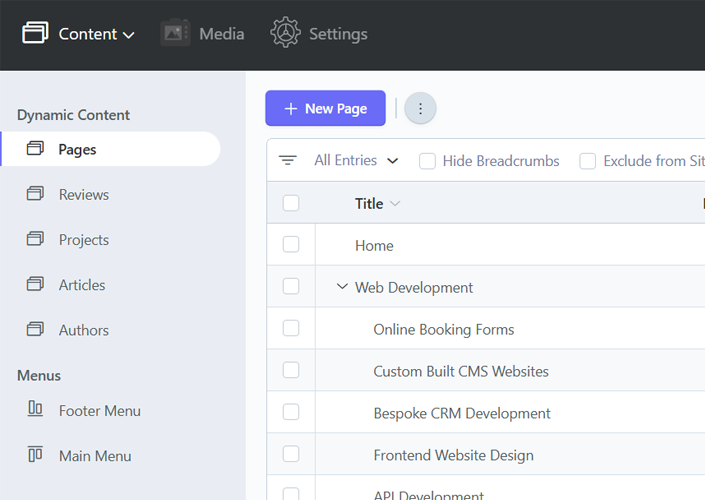Open Custom Built CMS Websites entry
Viewport: 705px width, 500px height.
pyautogui.click(x=461, y=371)
